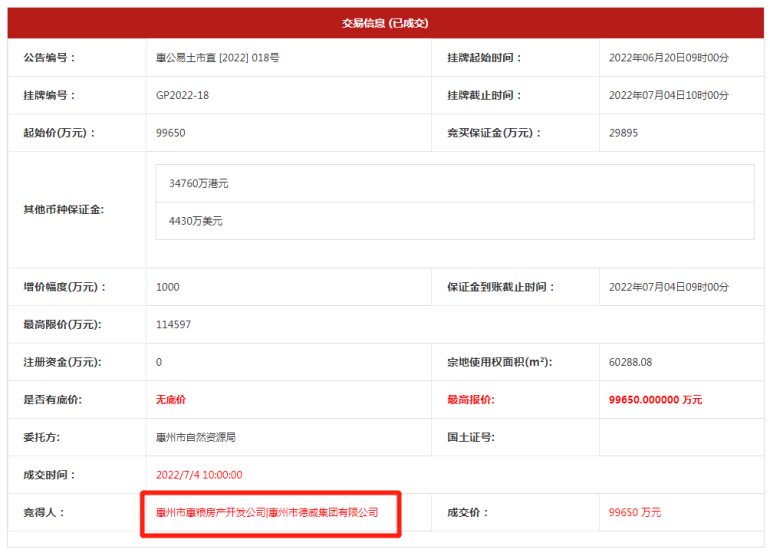Select the winning bidder company names
Viewport: 770px width, 556px height.
(267, 512)
